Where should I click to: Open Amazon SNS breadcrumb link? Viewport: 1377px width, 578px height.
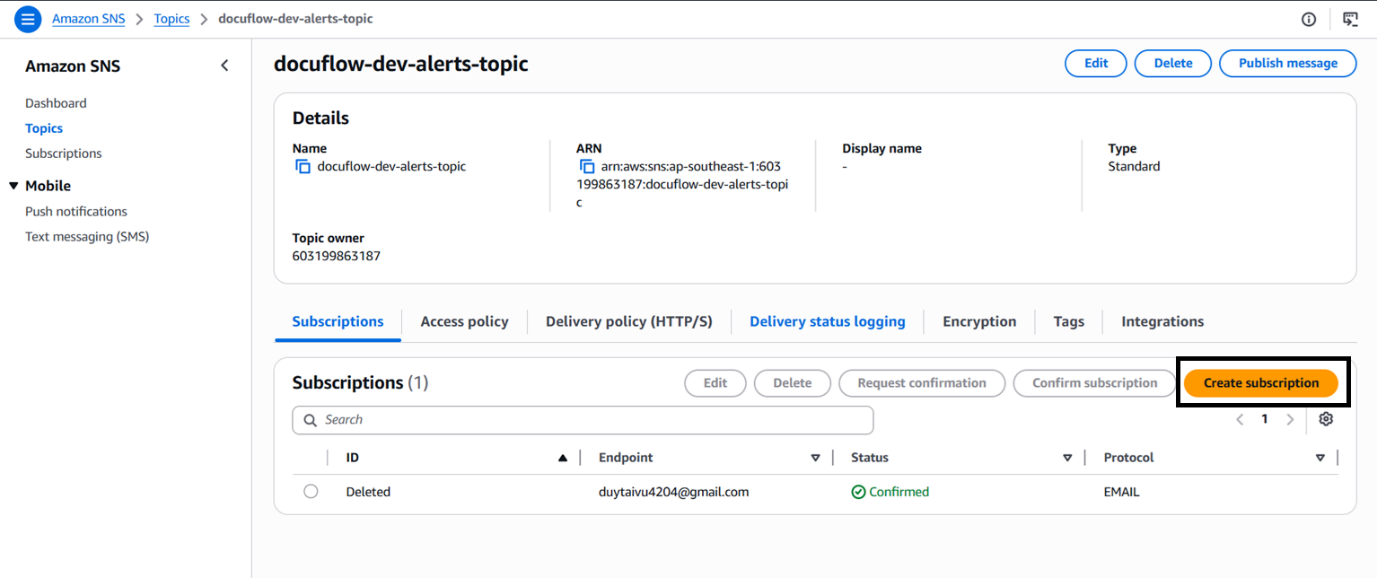click(89, 19)
